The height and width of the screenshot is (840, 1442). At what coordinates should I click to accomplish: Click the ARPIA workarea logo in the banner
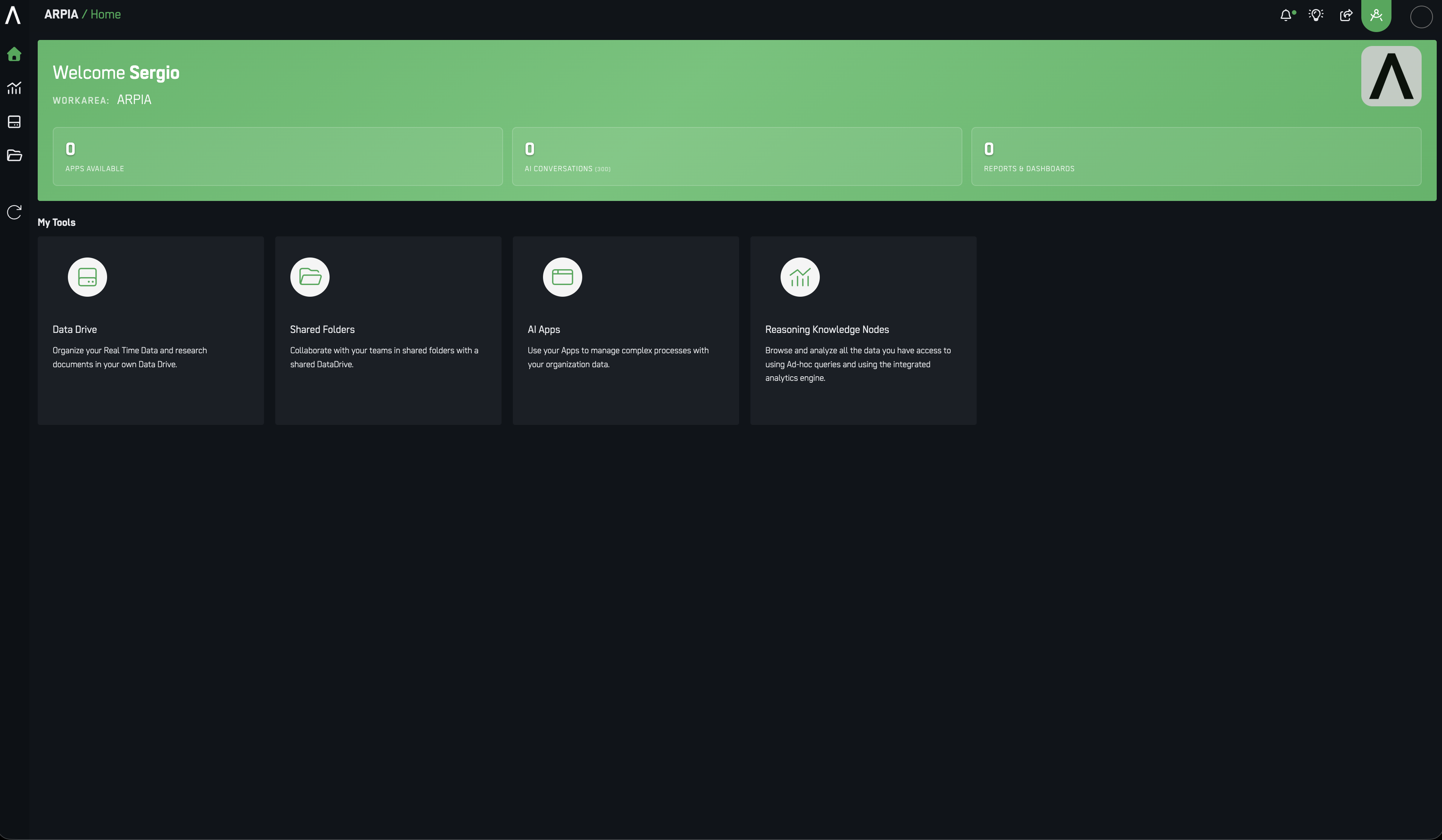click(1391, 76)
